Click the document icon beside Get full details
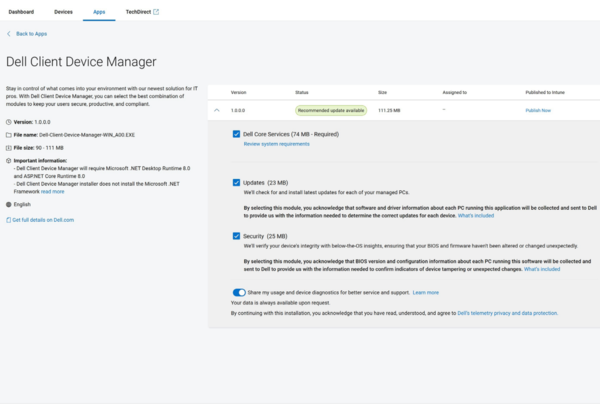This screenshot has height=404, width=600. tap(9, 219)
